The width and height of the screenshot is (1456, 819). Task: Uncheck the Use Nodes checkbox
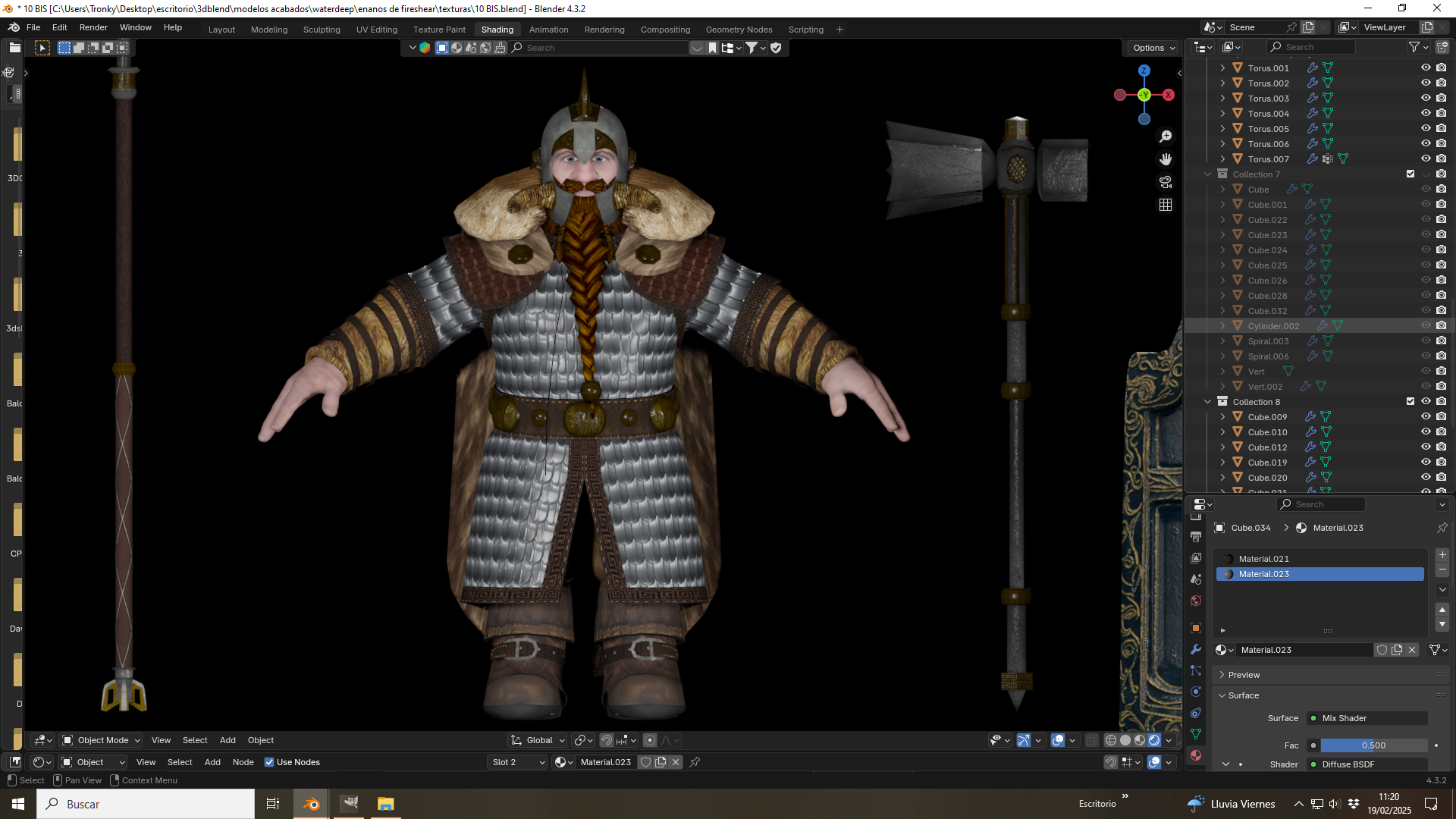click(269, 762)
